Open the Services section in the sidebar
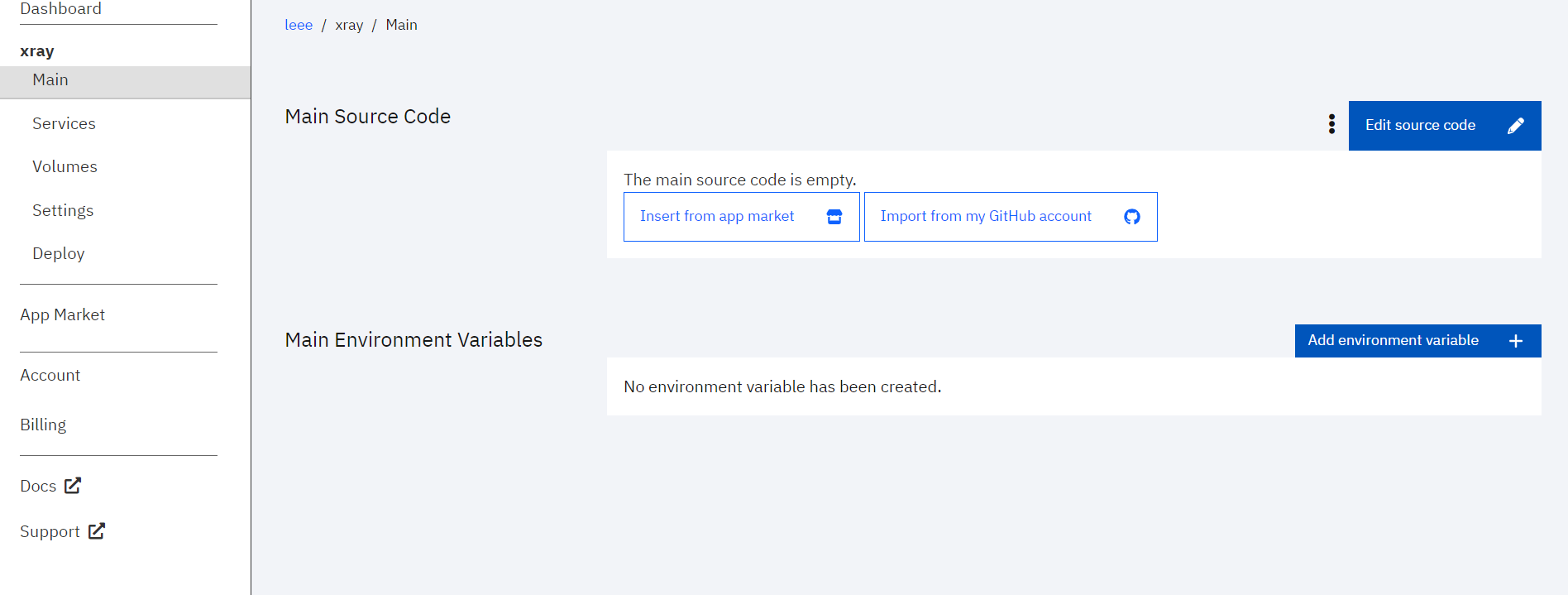1568x595 pixels. point(64,123)
